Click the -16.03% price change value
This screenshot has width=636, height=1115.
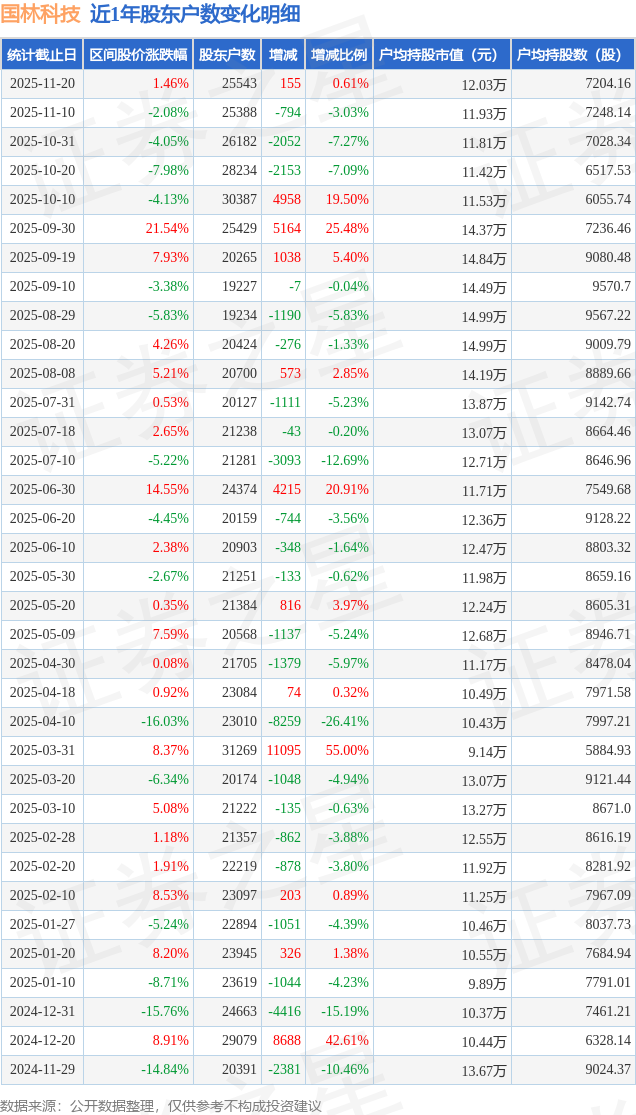pos(164,722)
